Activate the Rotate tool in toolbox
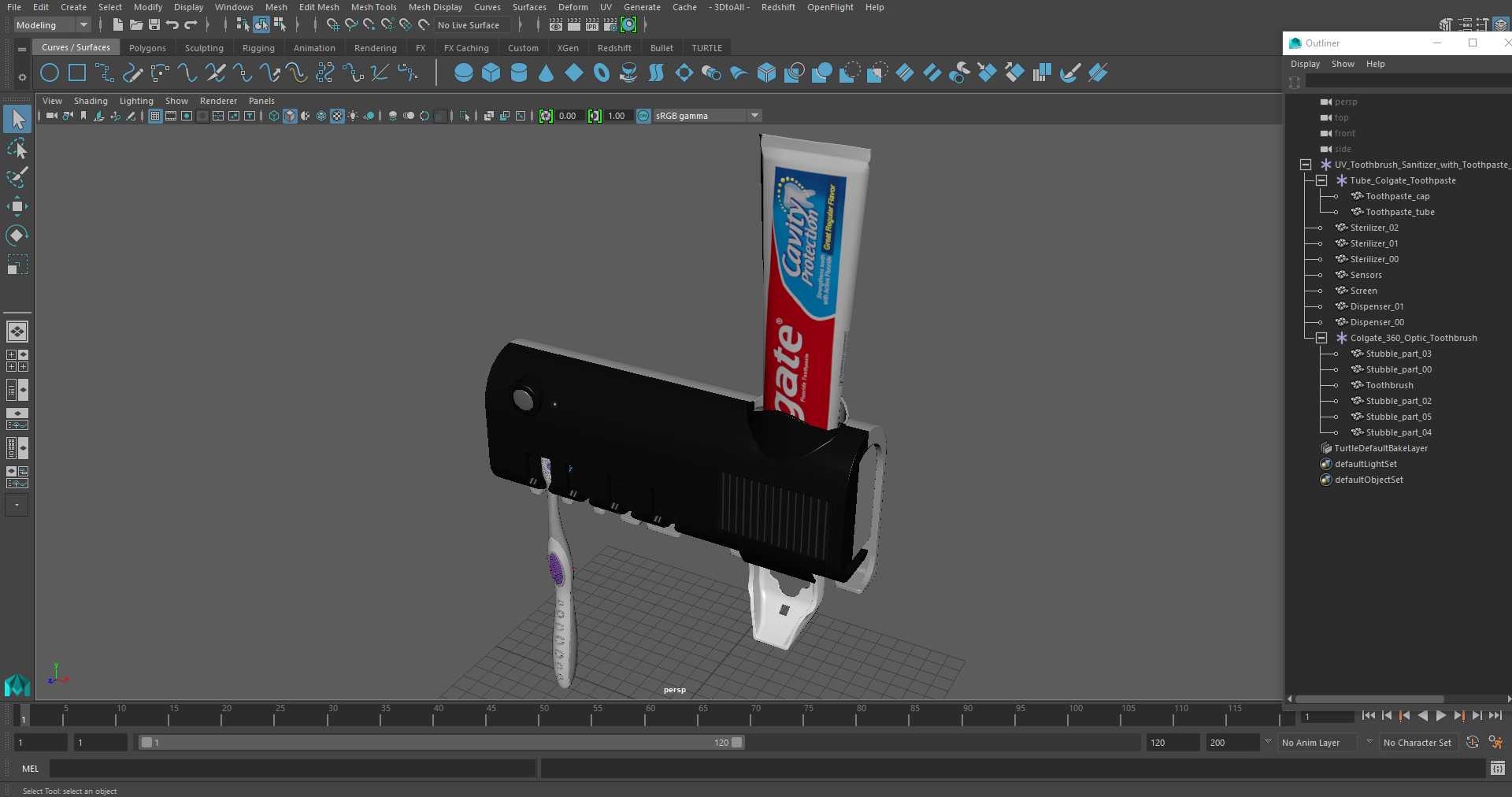The image size is (1512, 797). click(x=17, y=235)
